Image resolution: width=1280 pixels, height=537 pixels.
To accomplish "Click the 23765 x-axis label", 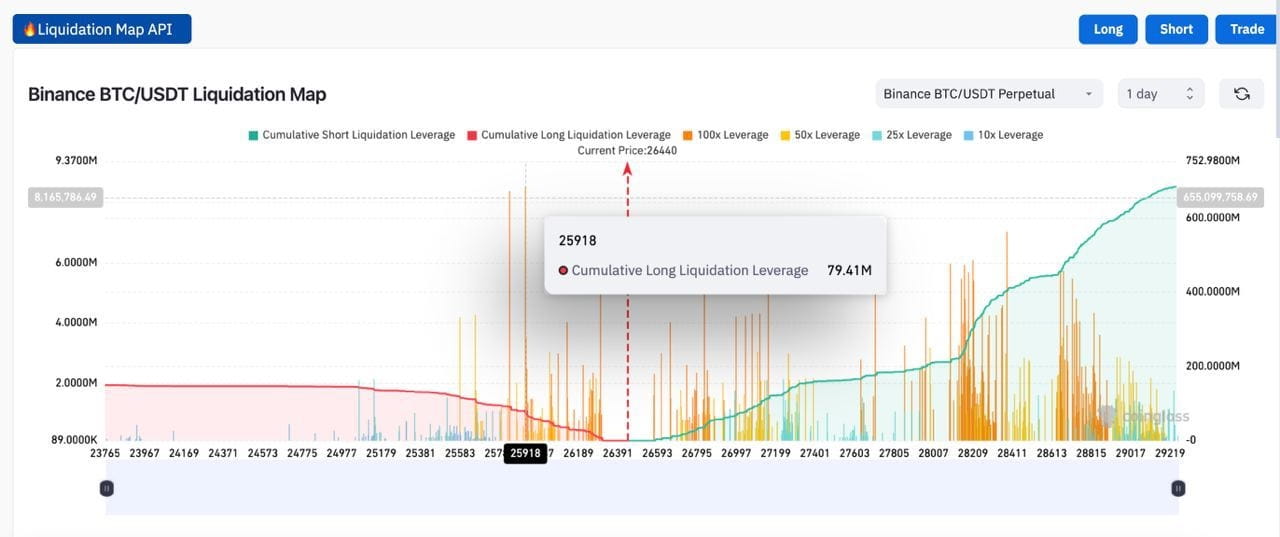I will [105, 453].
